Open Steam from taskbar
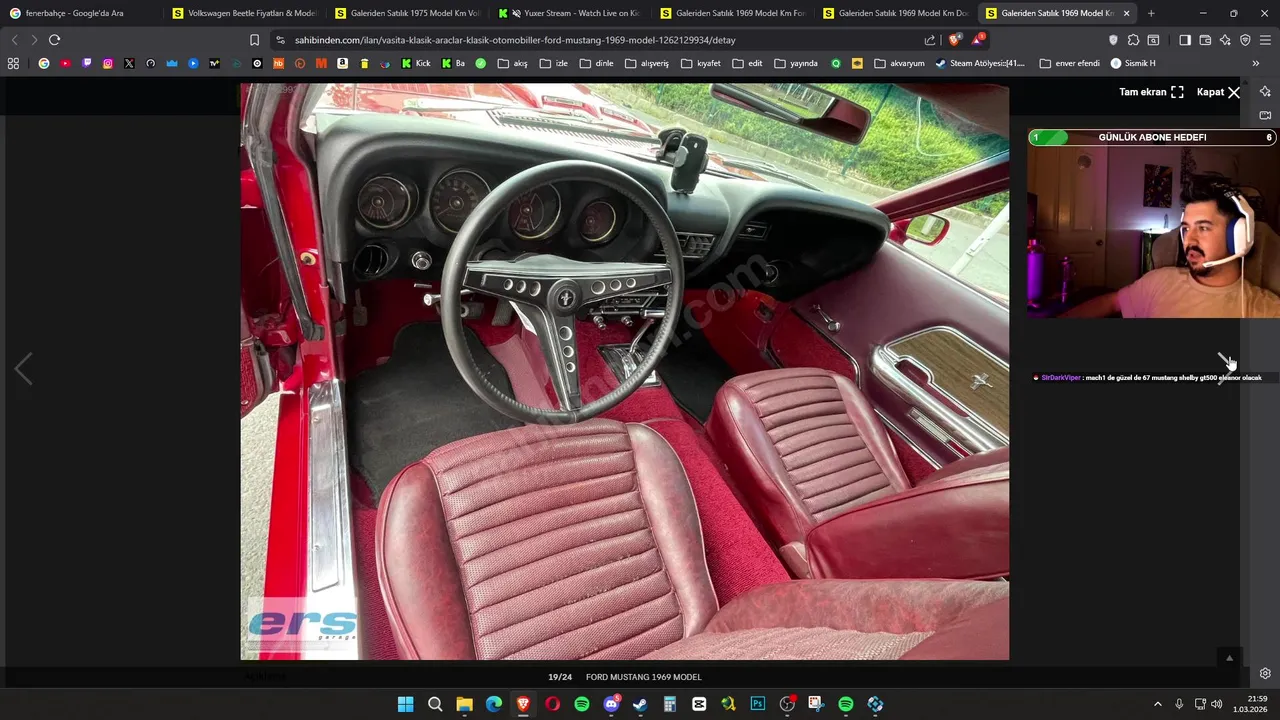 640,704
